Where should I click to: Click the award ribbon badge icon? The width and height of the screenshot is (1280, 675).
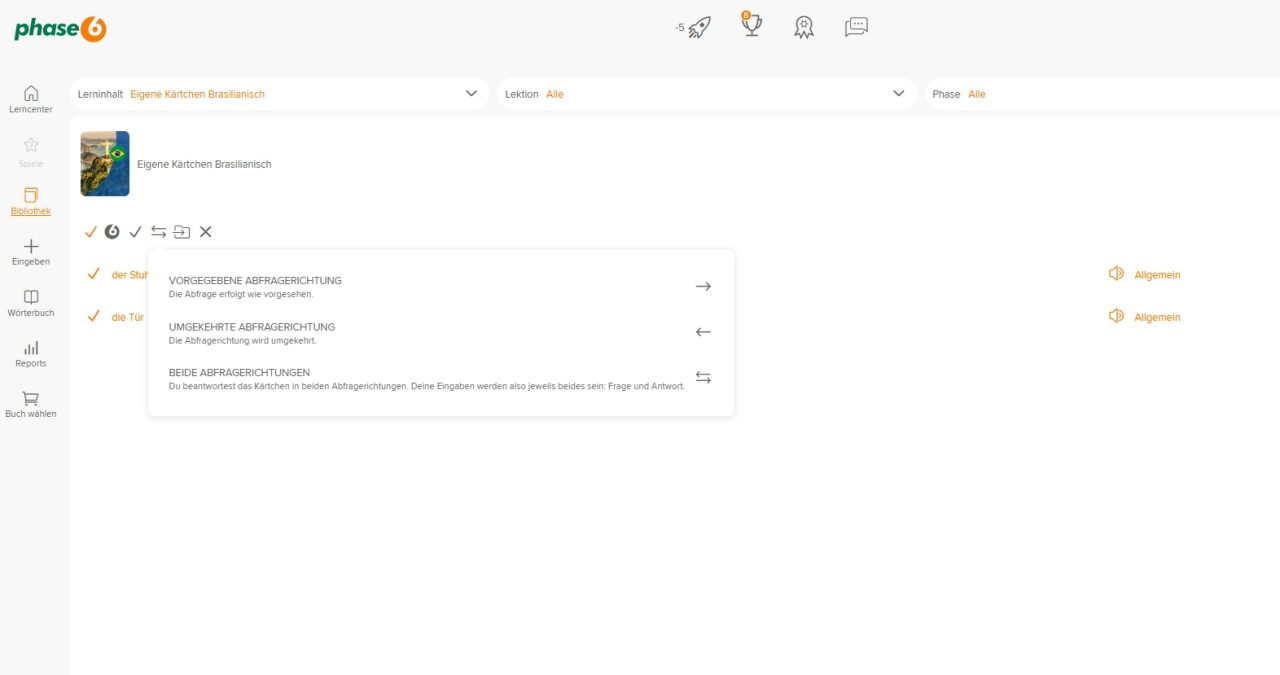[x=803, y=28]
